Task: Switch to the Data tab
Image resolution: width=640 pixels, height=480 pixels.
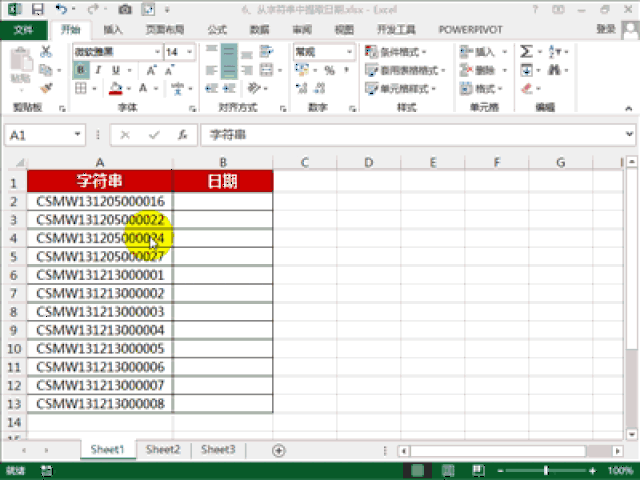Action: pos(260,30)
